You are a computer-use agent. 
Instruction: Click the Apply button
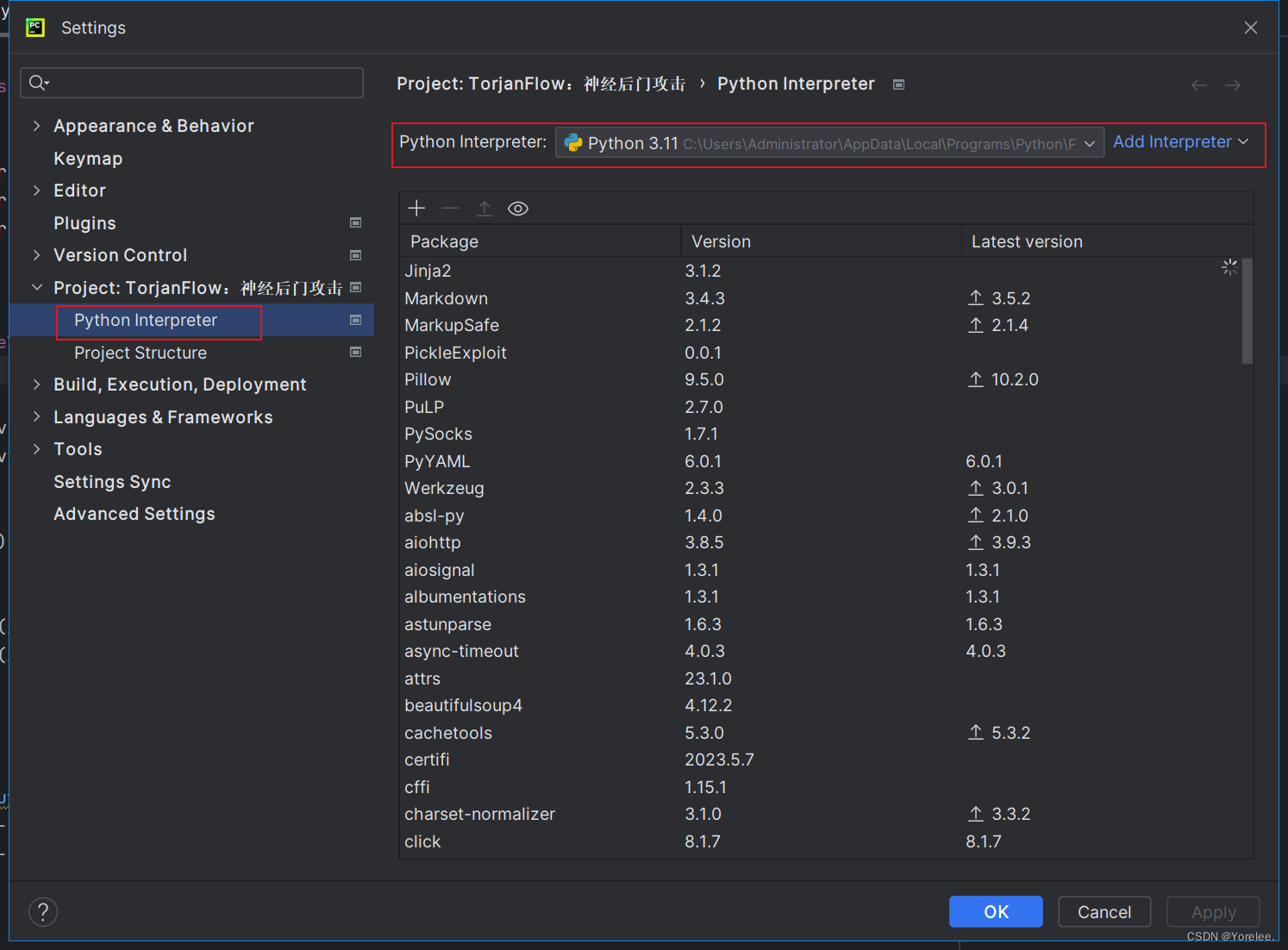1213,911
